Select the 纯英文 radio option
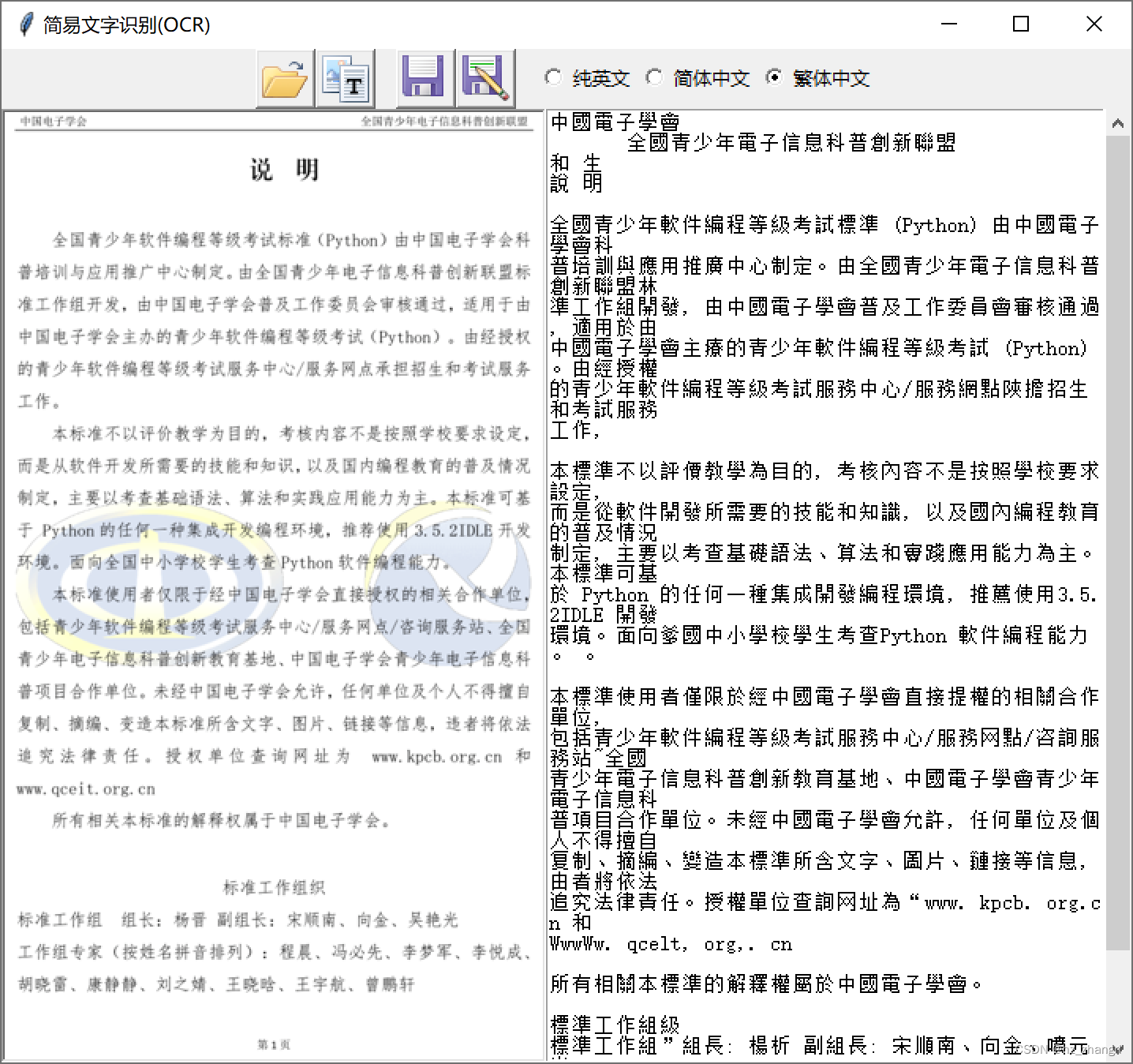Screen dimensions: 1133x1064 coord(588,78)
